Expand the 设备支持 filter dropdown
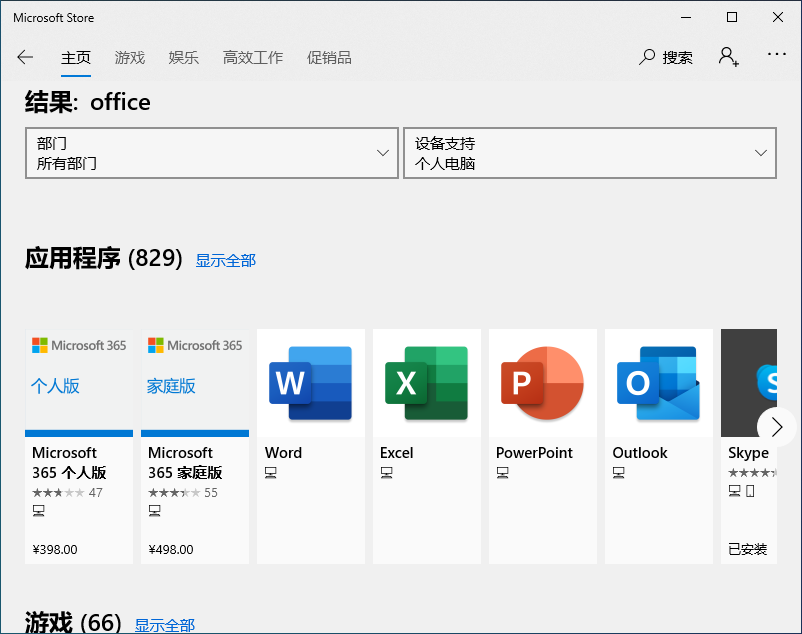This screenshot has width=802, height=634. 590,153
